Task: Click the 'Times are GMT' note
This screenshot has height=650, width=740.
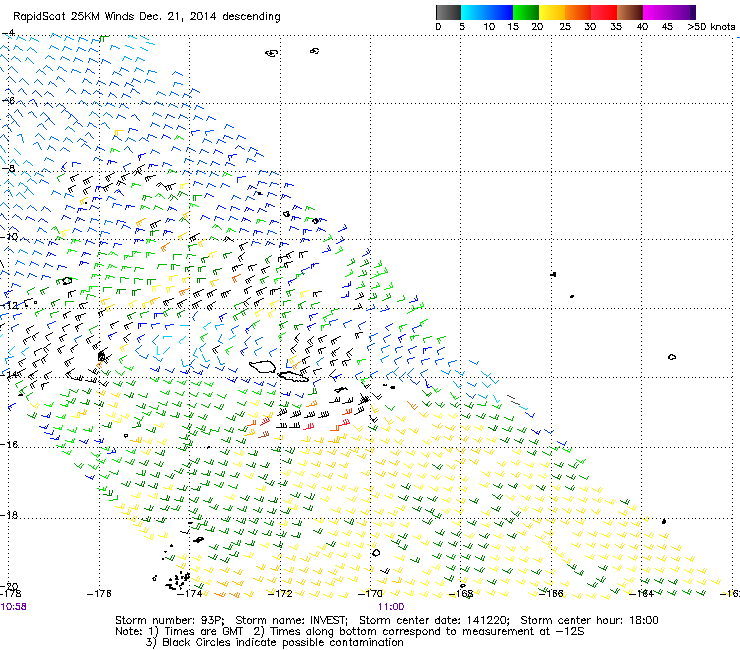Action: coord(203,632)
